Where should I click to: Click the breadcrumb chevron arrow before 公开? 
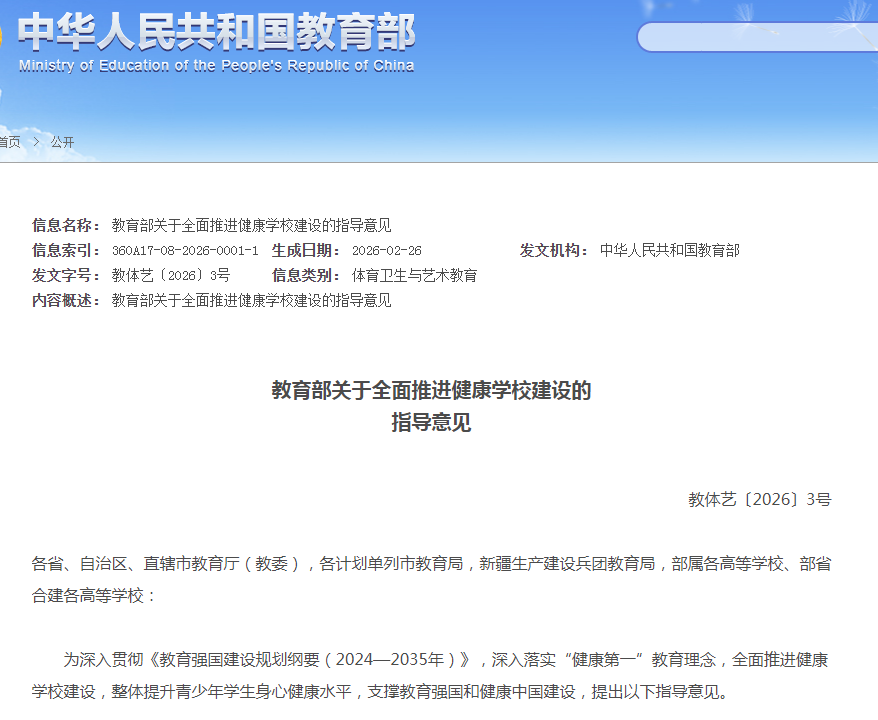(36, 142)
